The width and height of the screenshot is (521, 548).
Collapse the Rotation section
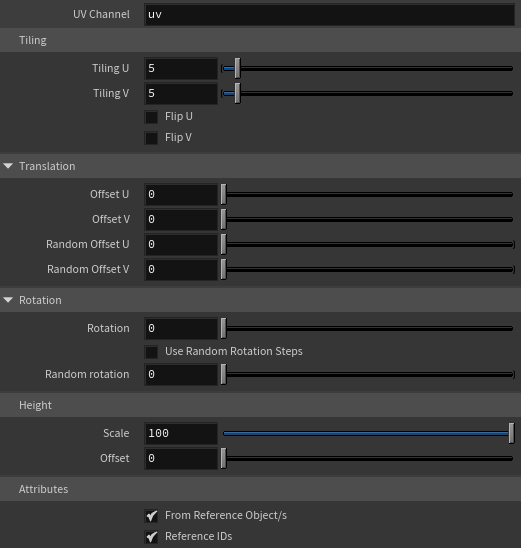coord(8,300)
